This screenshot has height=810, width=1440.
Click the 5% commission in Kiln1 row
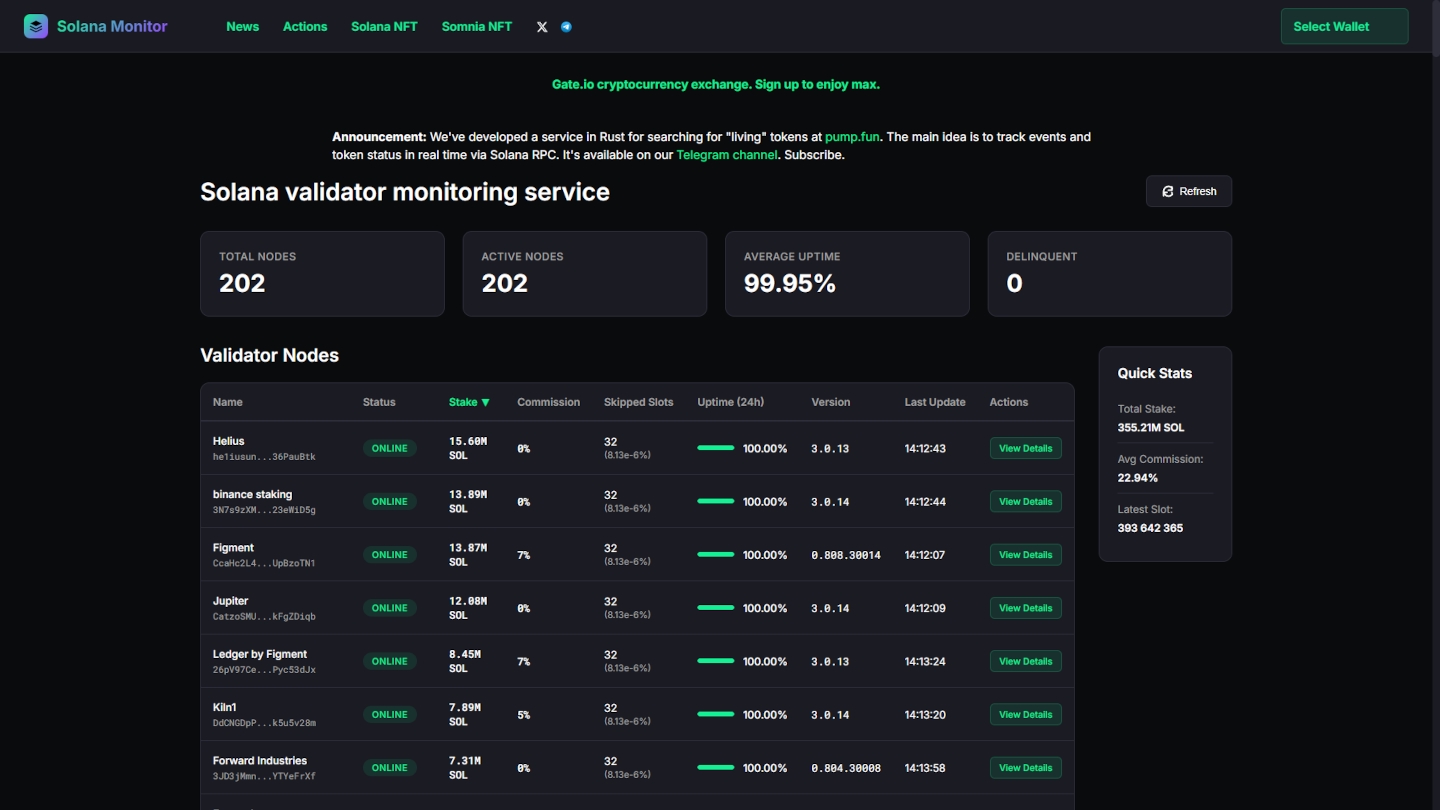[523, 715]
